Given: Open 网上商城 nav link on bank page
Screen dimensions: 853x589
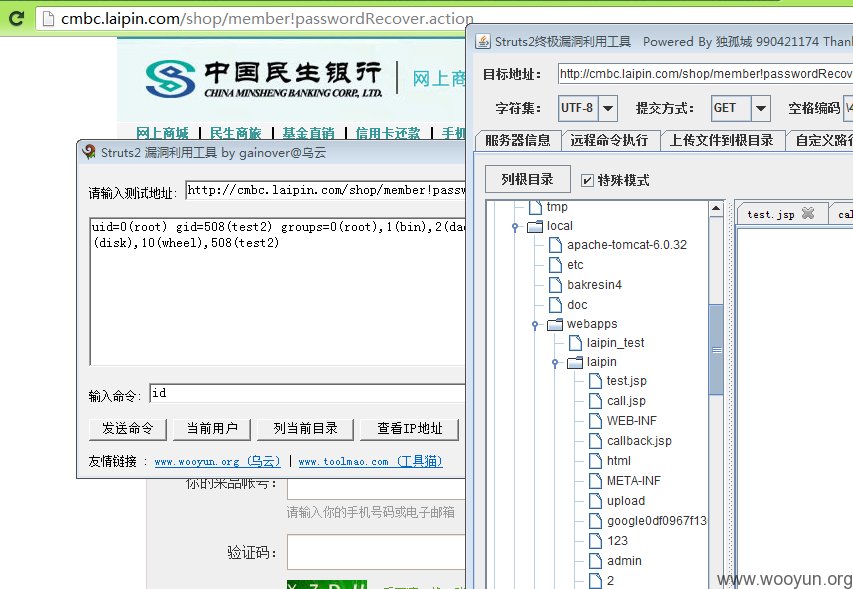Looking at the screenshot, I should (162, 133).
